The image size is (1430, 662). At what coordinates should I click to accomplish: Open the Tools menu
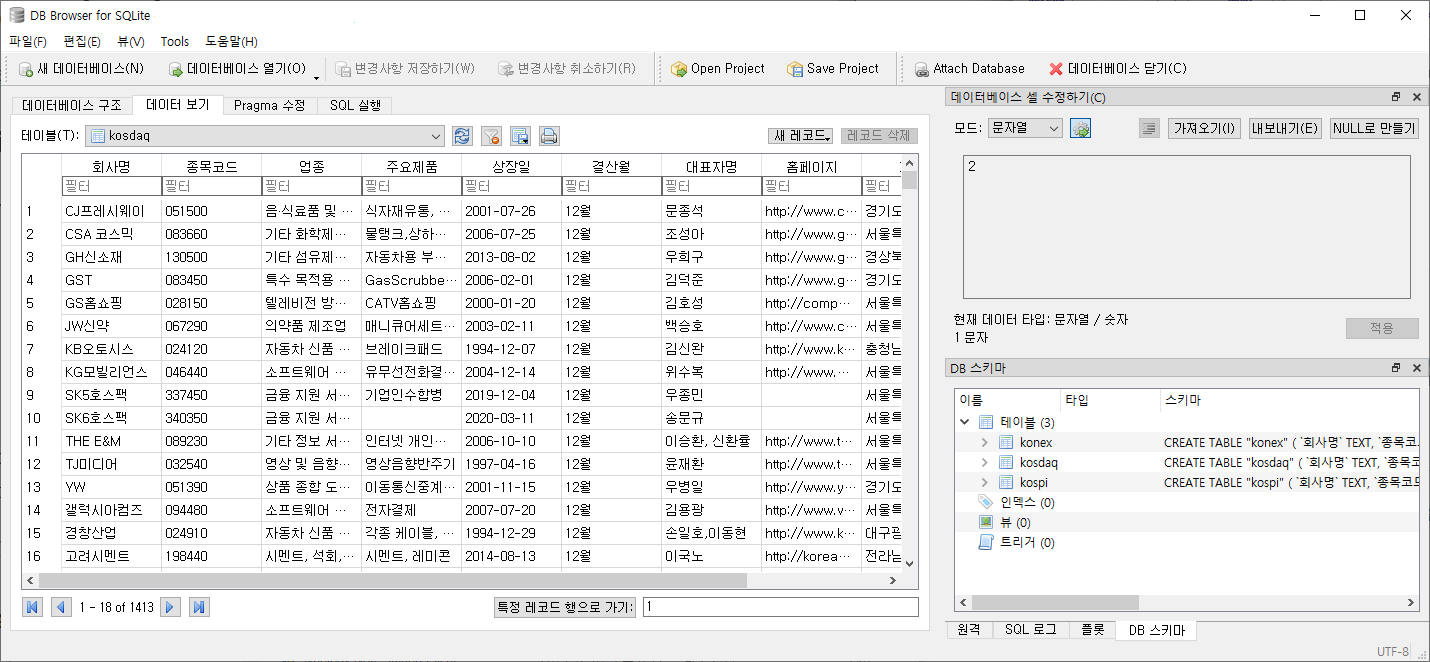click(175, 41)
